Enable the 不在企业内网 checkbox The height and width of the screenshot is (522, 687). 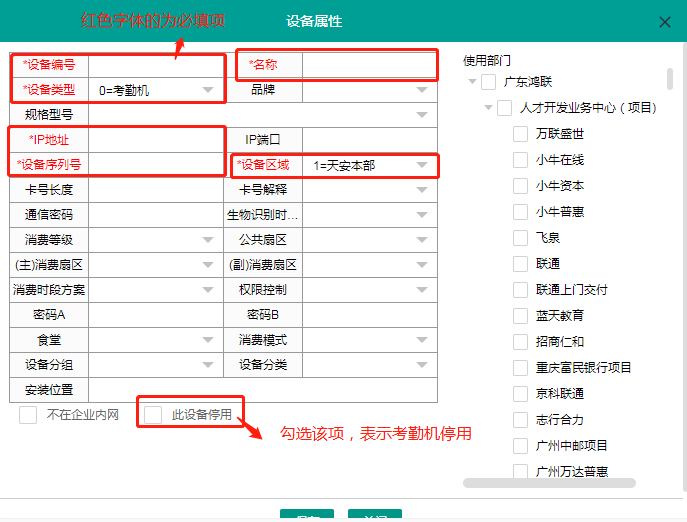coord(28,414)
